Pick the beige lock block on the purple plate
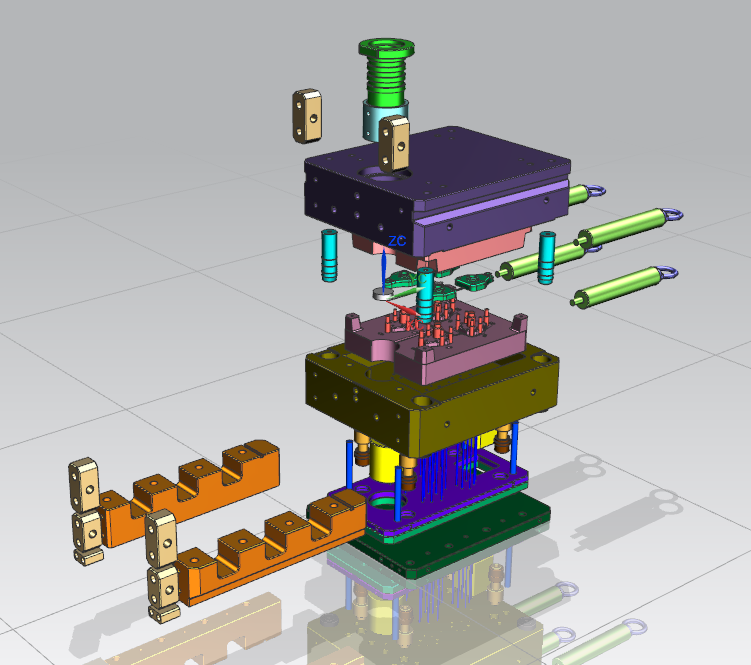This screenshot has height=665, width=751. point(394,143)
